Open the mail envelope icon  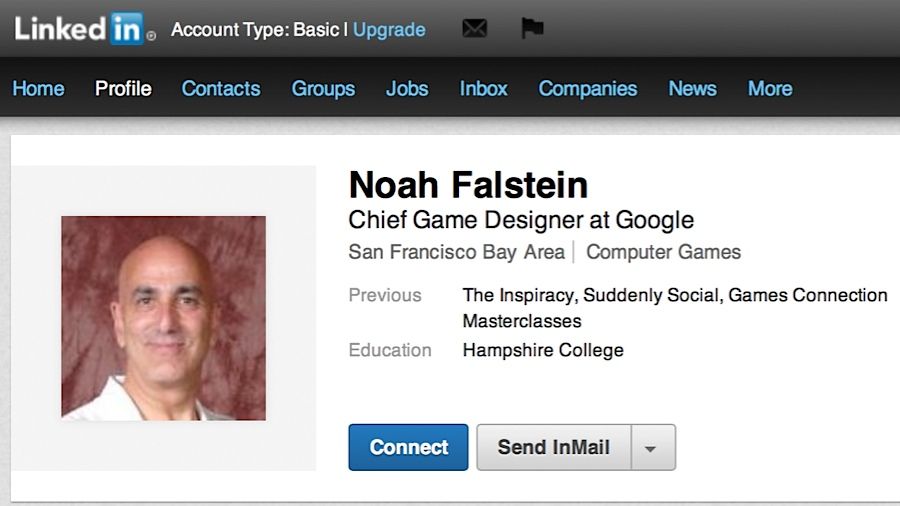click(475, 28)
